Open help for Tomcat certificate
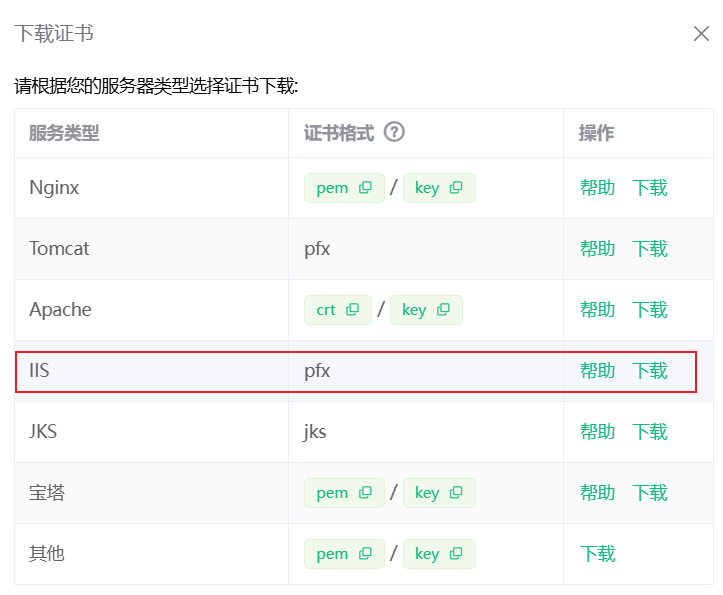Screen dimensions: 723x595 point(597,249)
